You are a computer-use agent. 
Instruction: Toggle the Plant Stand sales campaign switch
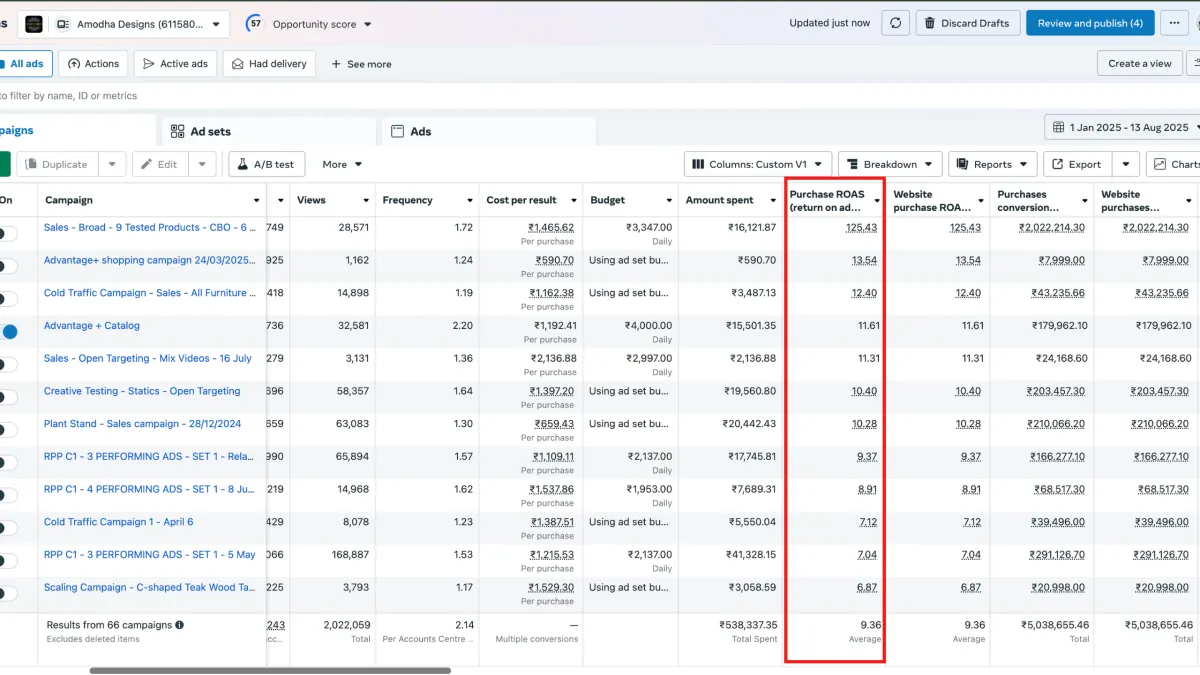point(8,430)
